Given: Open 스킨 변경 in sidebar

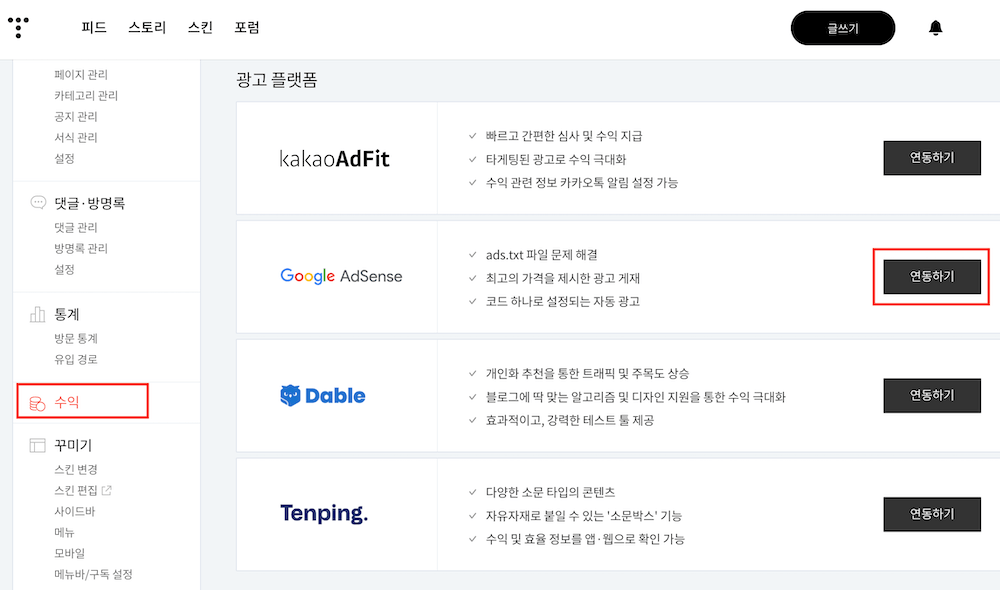Looking at the screenshot, I should click(76, 469).
